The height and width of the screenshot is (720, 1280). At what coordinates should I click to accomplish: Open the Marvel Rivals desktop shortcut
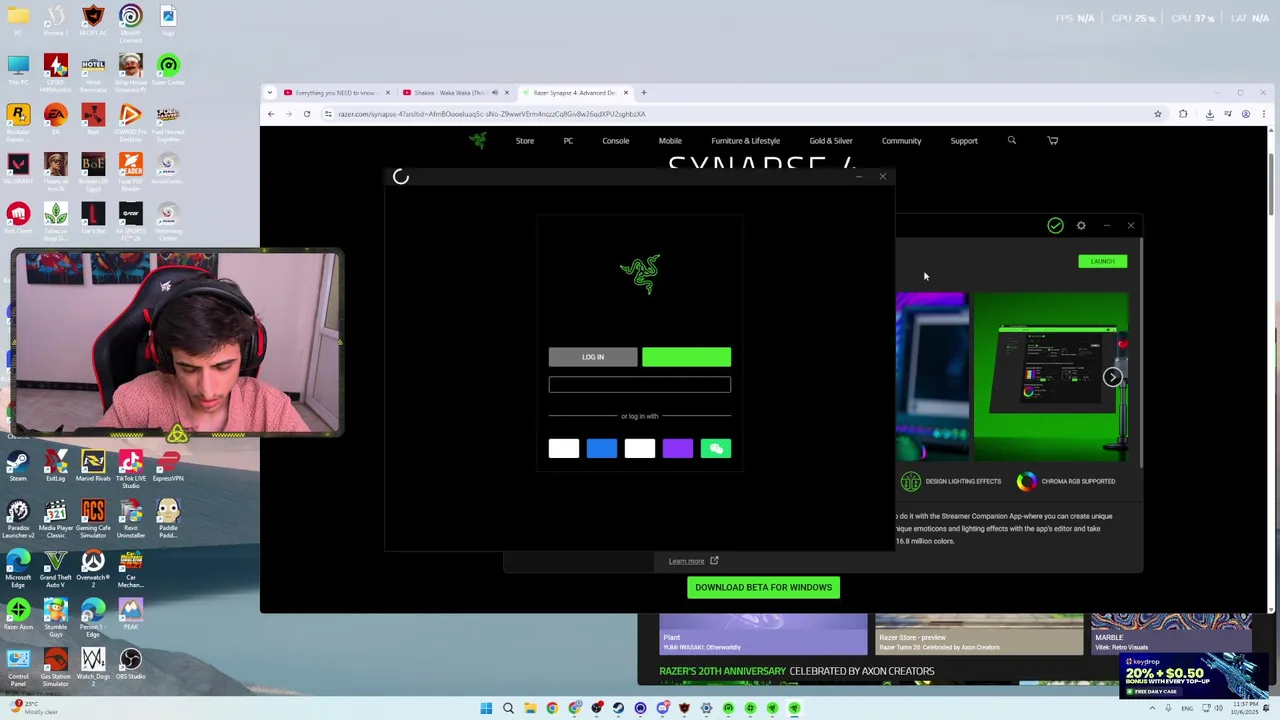(x=93, y=466)
